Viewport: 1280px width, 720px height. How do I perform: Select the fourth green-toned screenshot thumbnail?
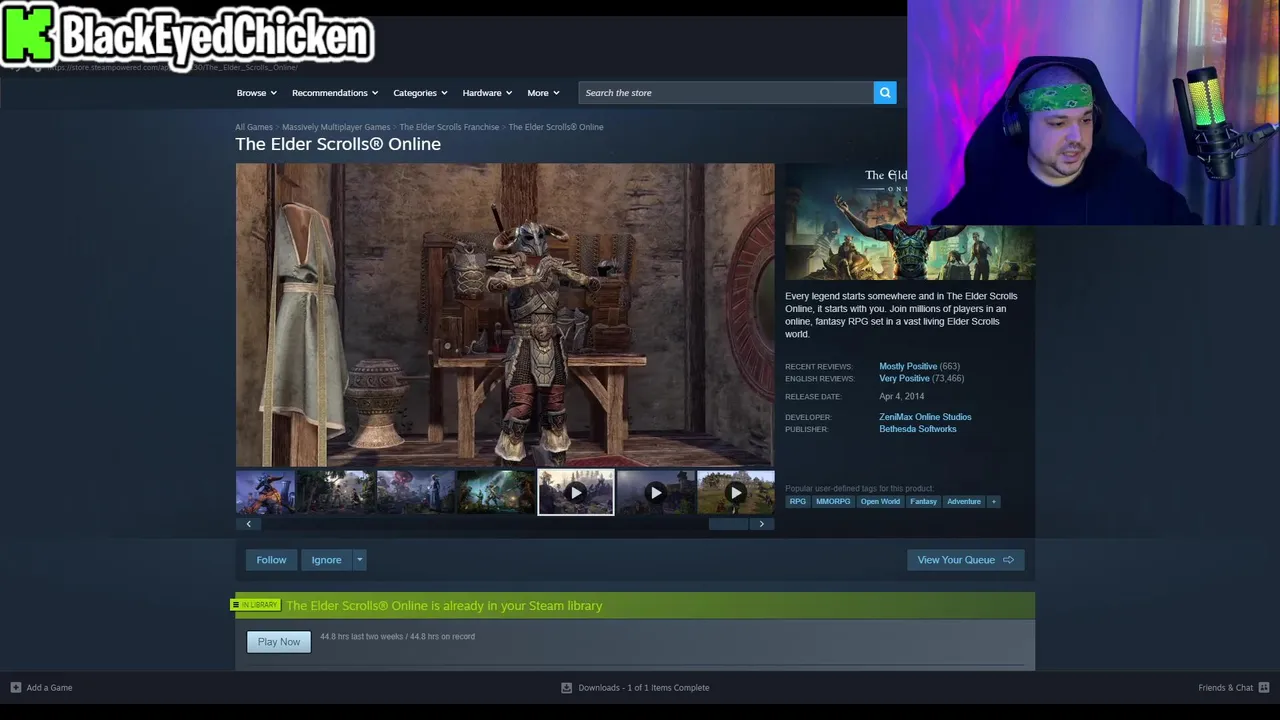click(495, 493)
